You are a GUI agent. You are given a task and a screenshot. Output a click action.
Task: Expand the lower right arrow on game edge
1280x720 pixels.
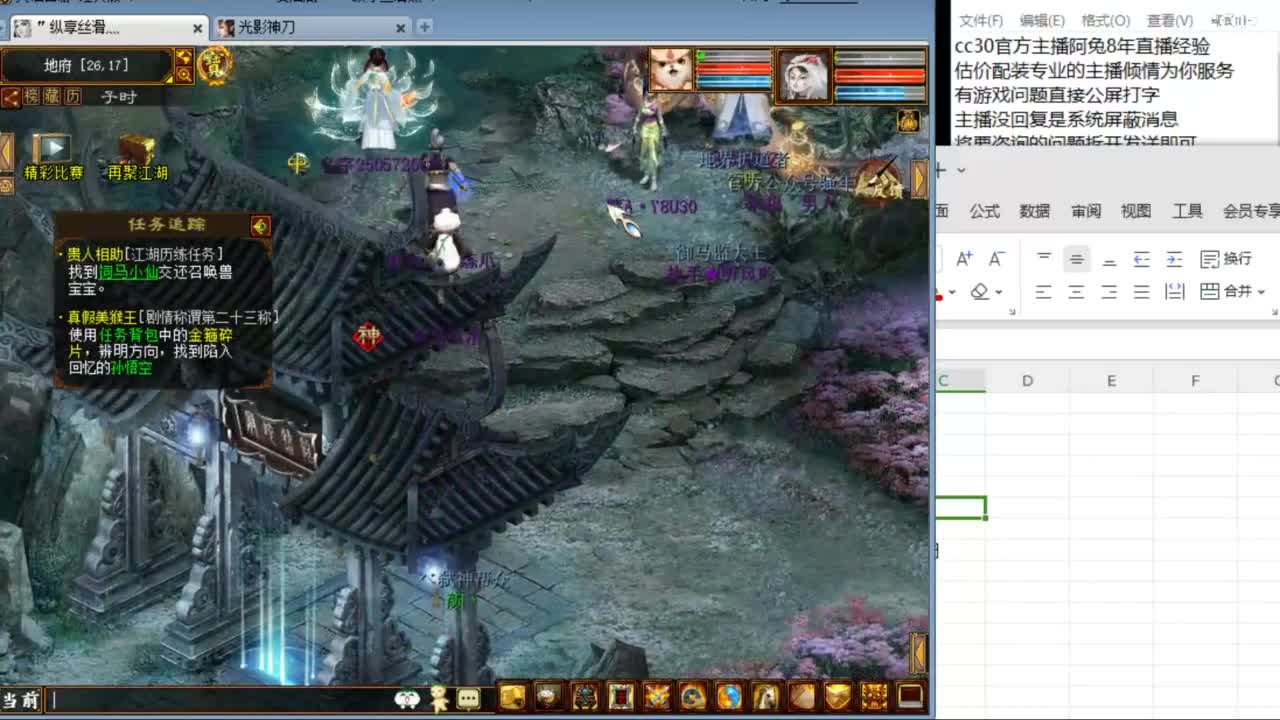918,652
